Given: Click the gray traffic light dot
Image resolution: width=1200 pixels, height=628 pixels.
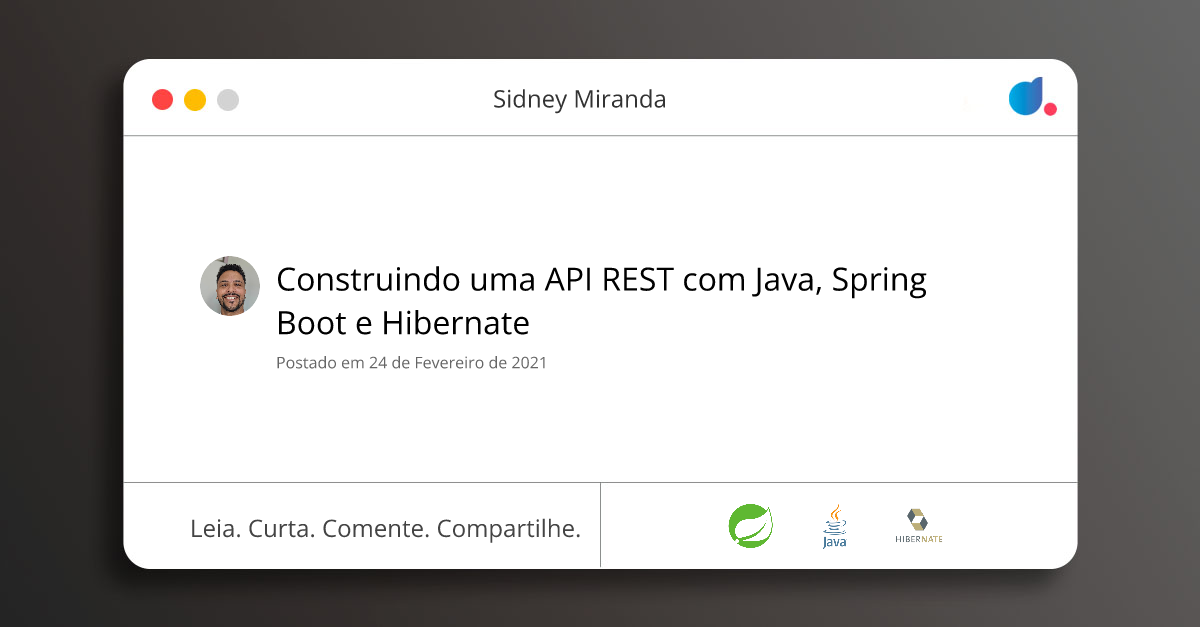Looking at the screenshot, I should click(x=228, y=99).
